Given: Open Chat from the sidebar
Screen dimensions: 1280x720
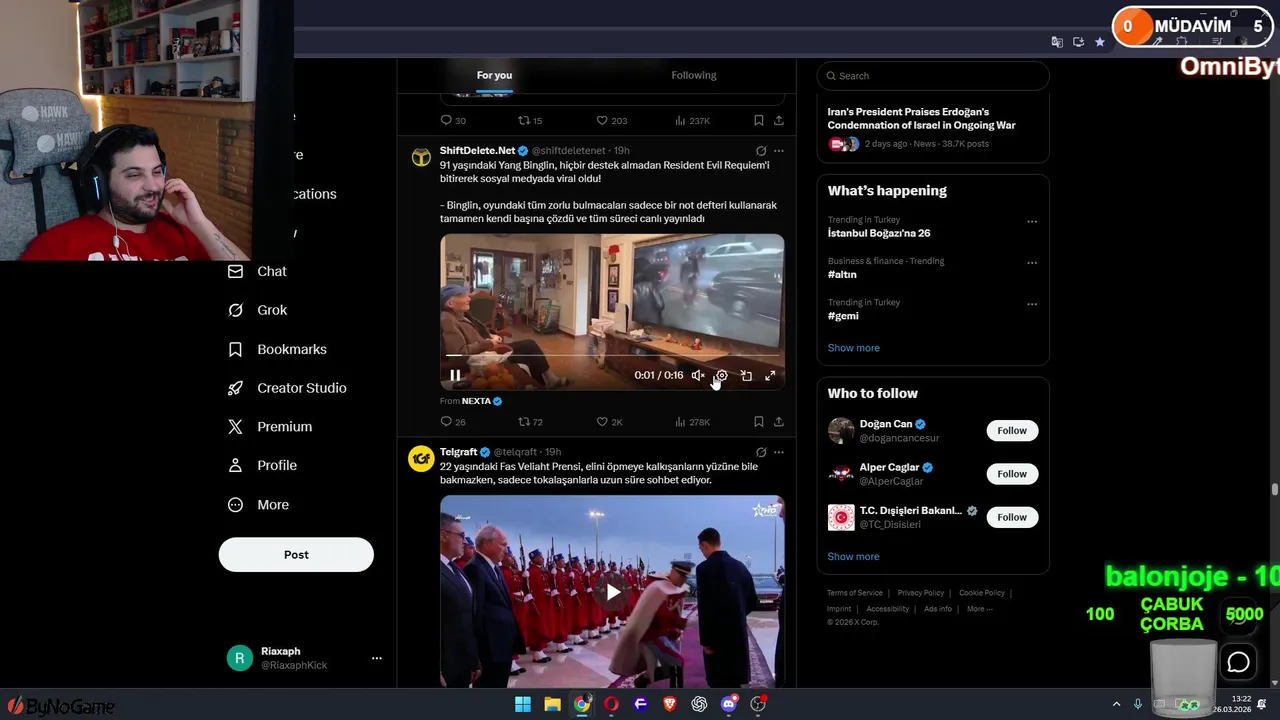Looking at the screenshot, I should 258,271.
